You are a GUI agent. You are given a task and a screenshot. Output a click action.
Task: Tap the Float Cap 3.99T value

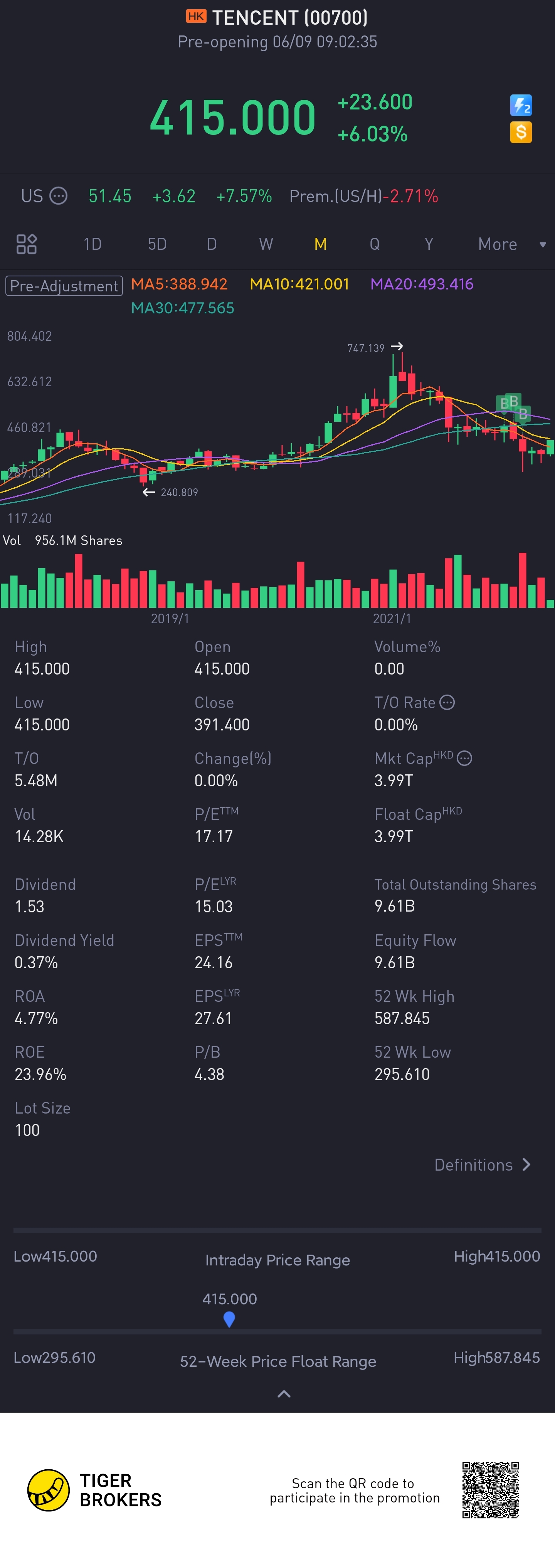394,836
